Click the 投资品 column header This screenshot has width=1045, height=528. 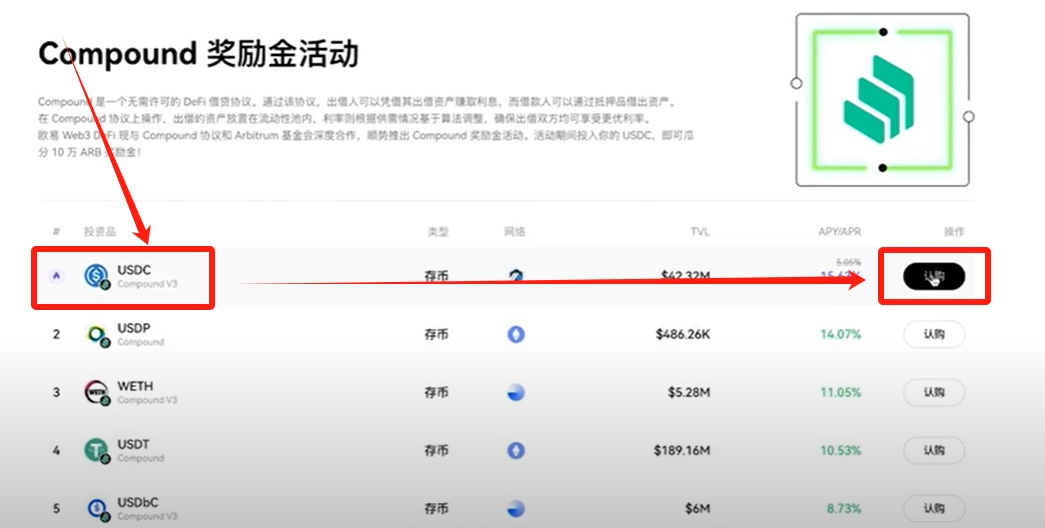click(100, 231)
